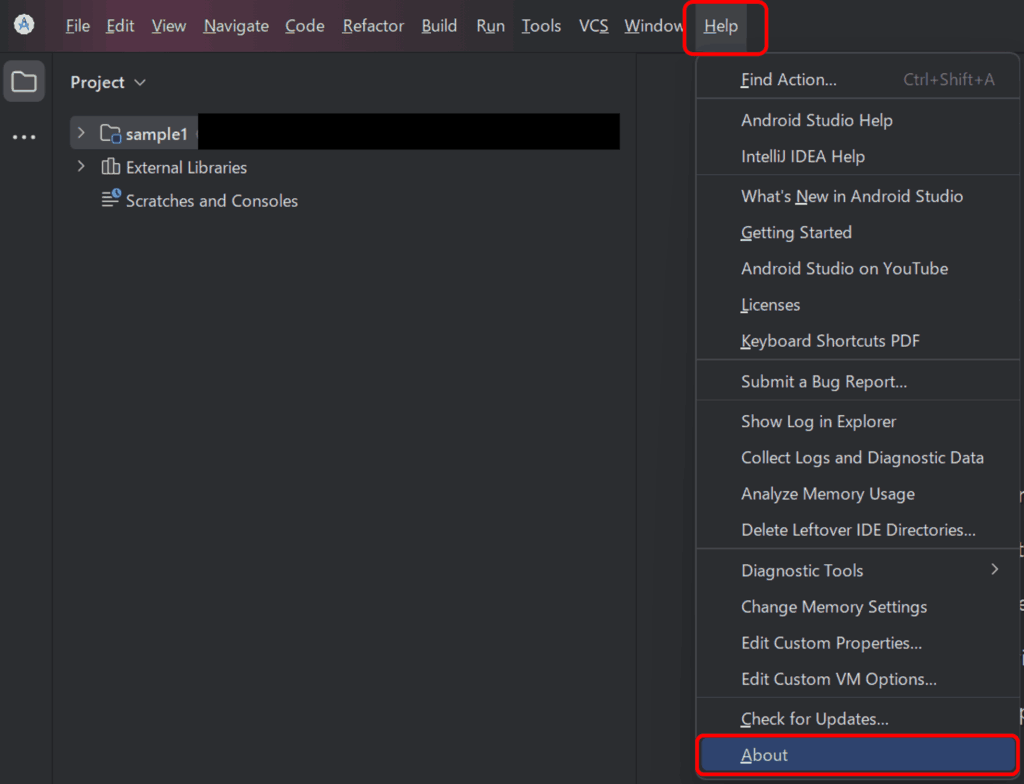Open the File menu
This screenshot has height=784, width=1024.
[x=77, y=26]
